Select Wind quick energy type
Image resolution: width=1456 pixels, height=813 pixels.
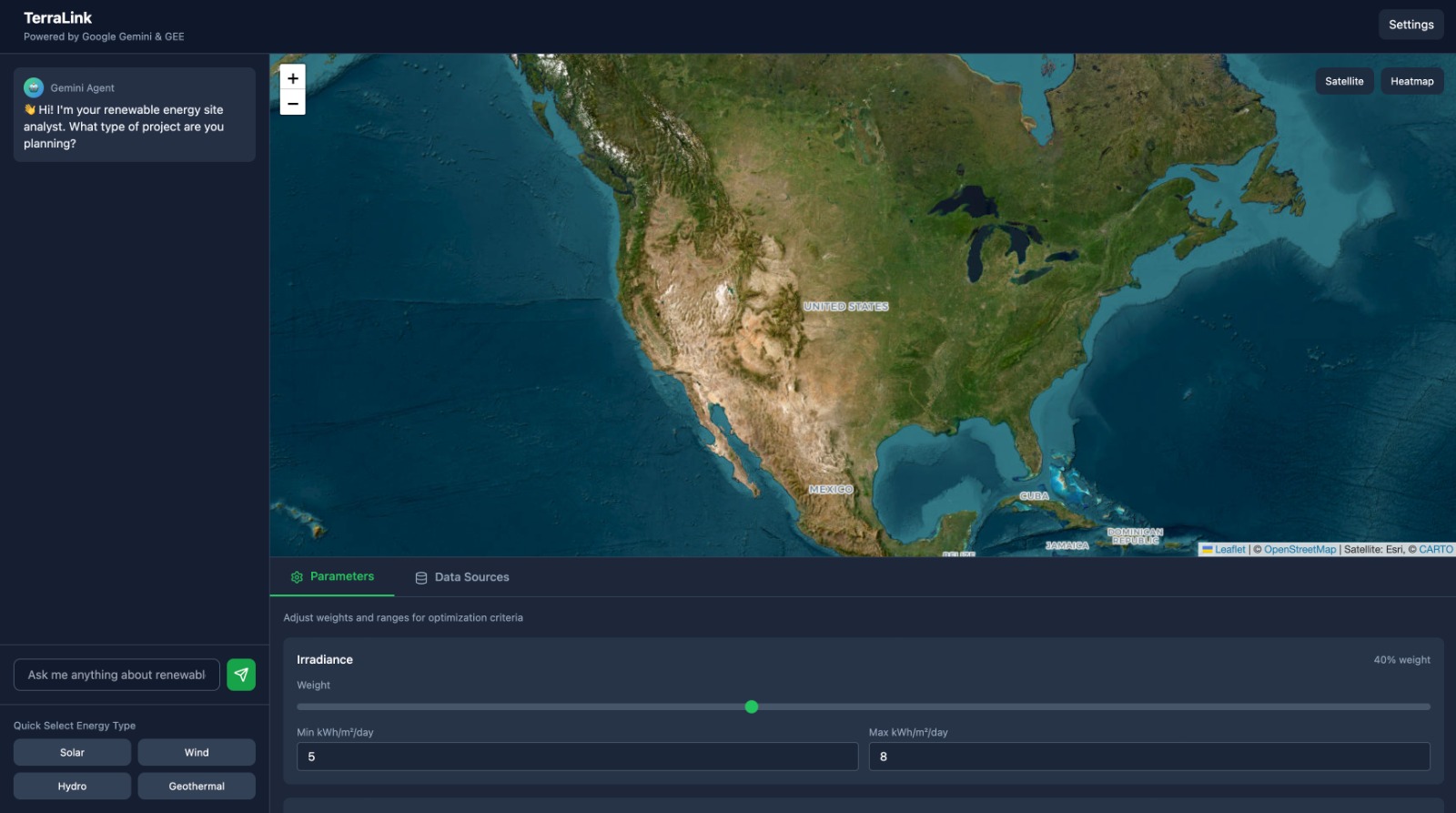(197, 753)
